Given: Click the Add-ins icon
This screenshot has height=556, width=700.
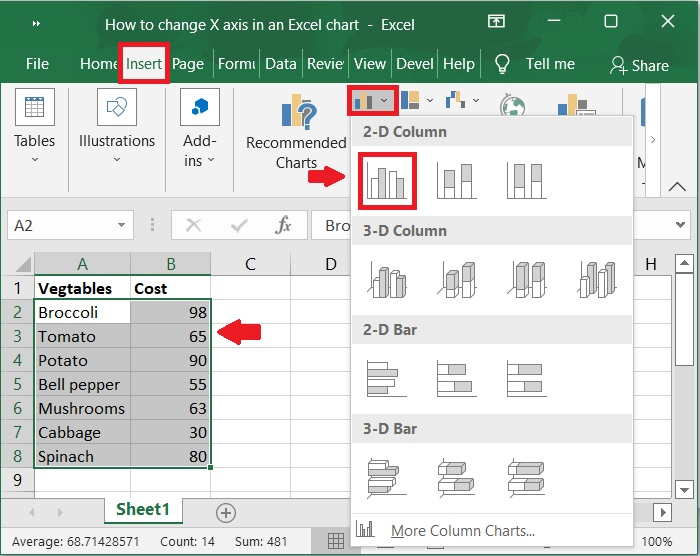Looking at the screenshot, I should pos(200,107).
